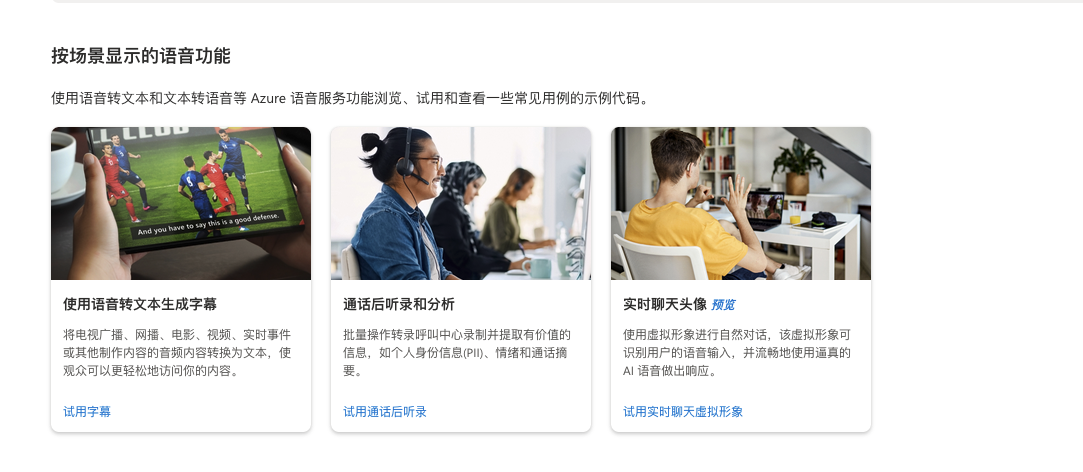Select the 通话后听录和分析 card title
1083x472 pixels.
(x=399, y=304)
